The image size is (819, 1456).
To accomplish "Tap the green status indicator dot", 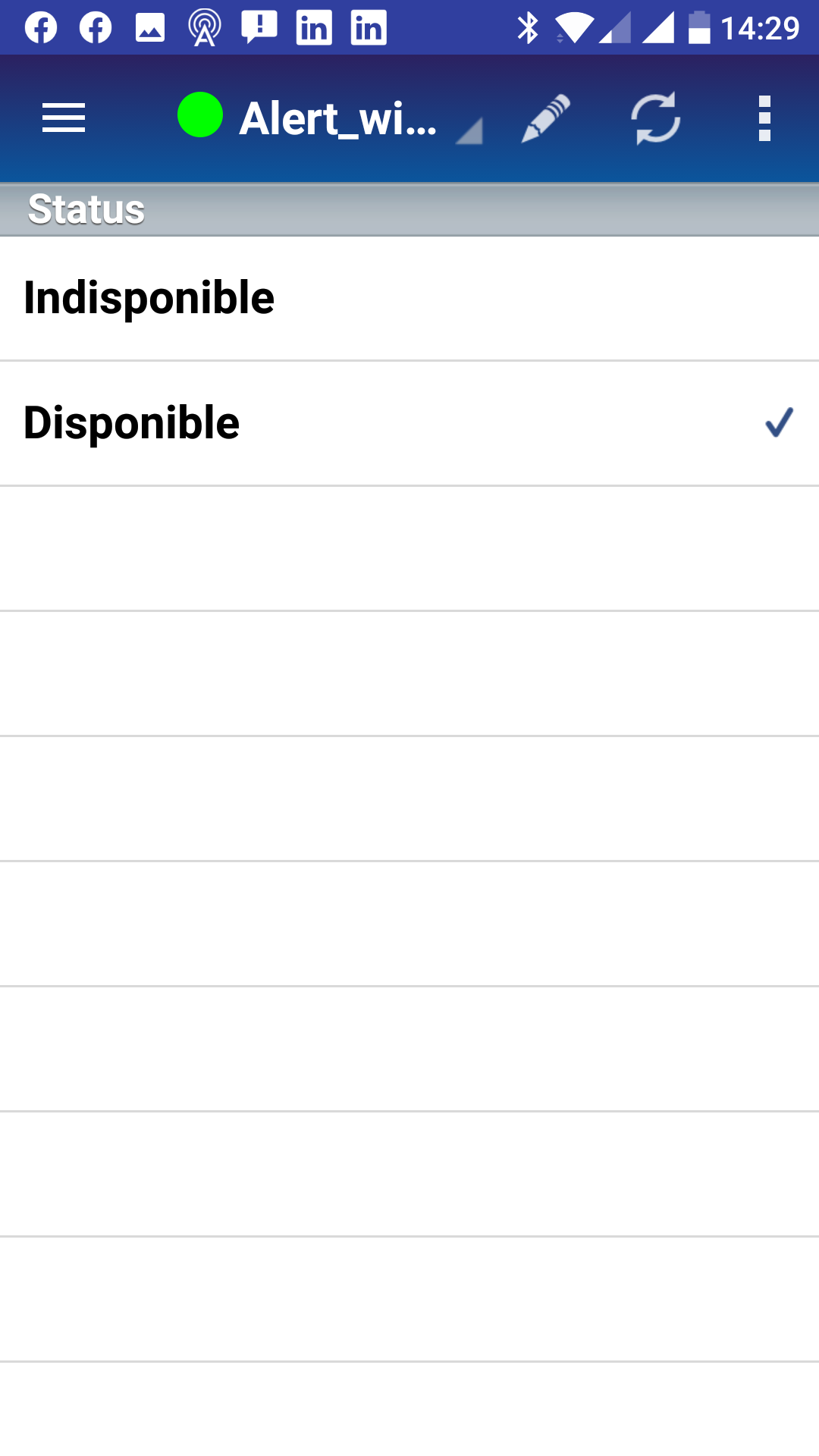I will click(x=200, y=115).
